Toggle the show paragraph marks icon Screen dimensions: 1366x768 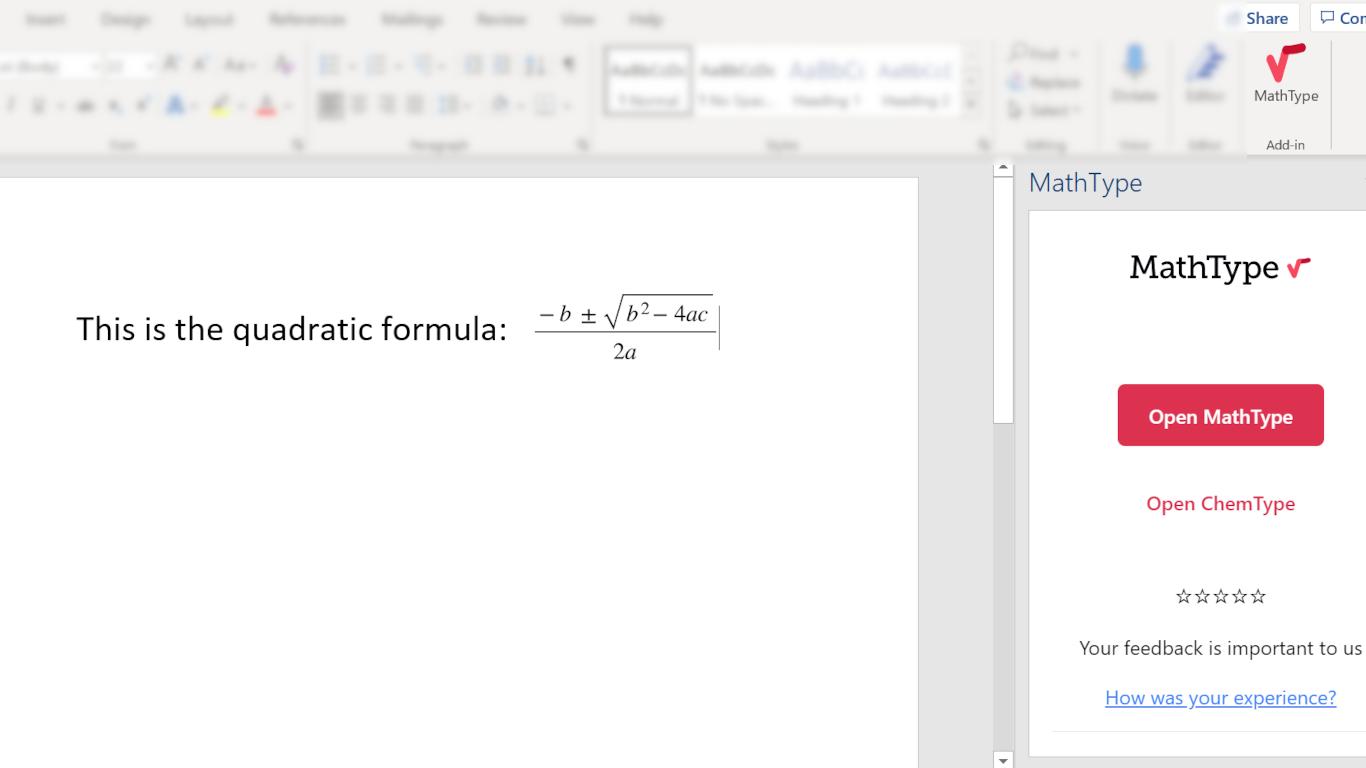click(x=569, y=66)
